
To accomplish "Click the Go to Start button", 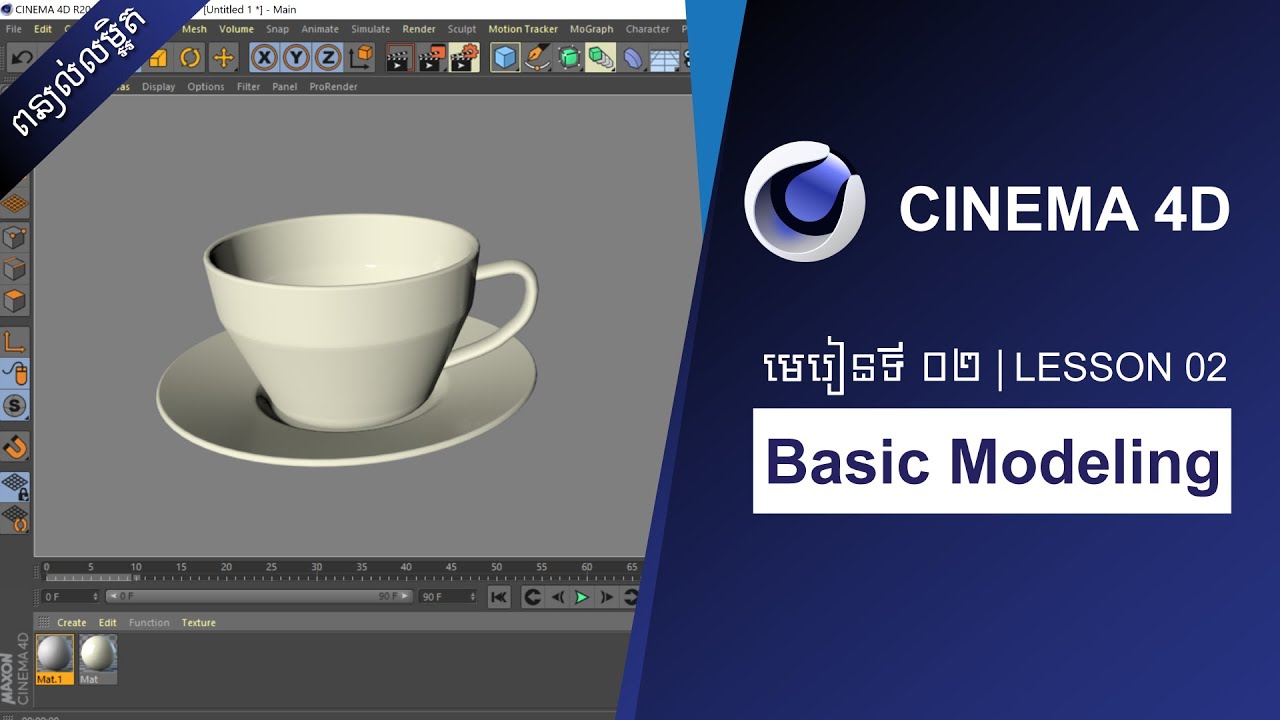I will (x=499, y=597).
